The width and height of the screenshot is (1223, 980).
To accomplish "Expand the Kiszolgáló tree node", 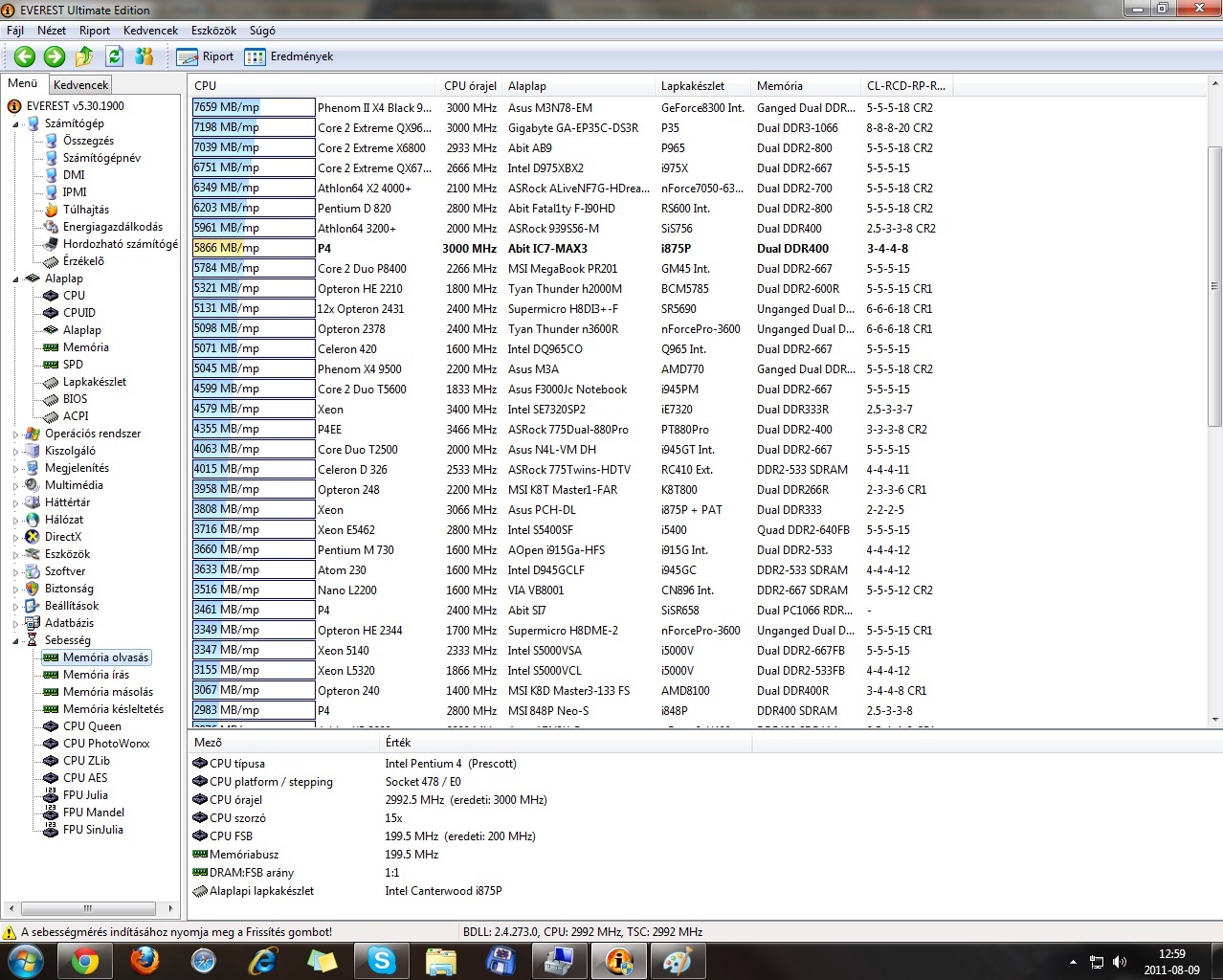I will point(16,452).
